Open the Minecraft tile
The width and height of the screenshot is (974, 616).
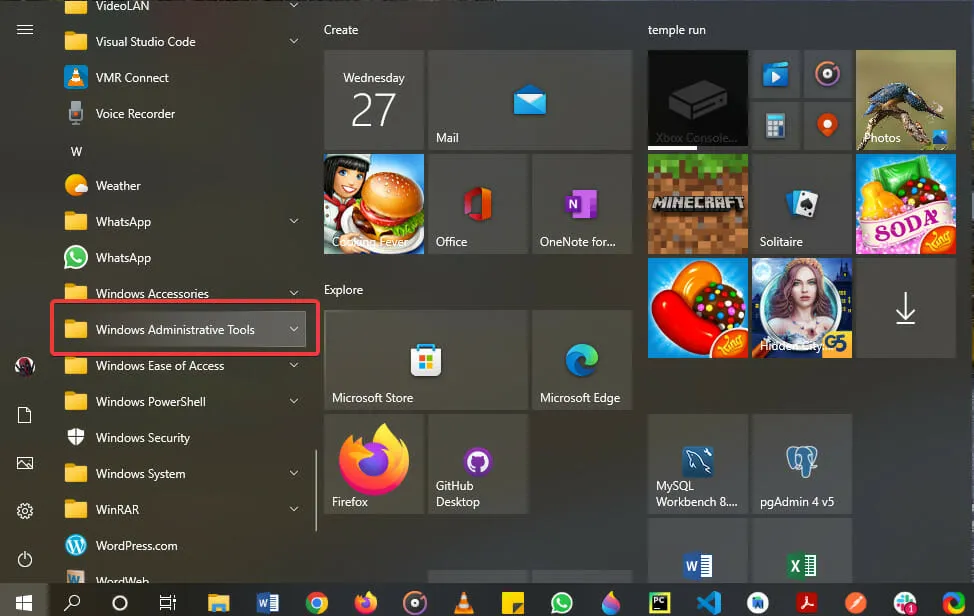(697, 204)
